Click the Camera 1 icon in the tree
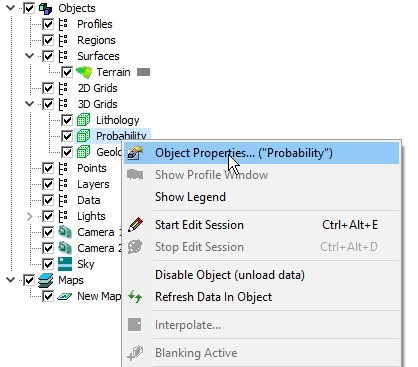This screenshot has height=367, width=418. pos(65,232)
